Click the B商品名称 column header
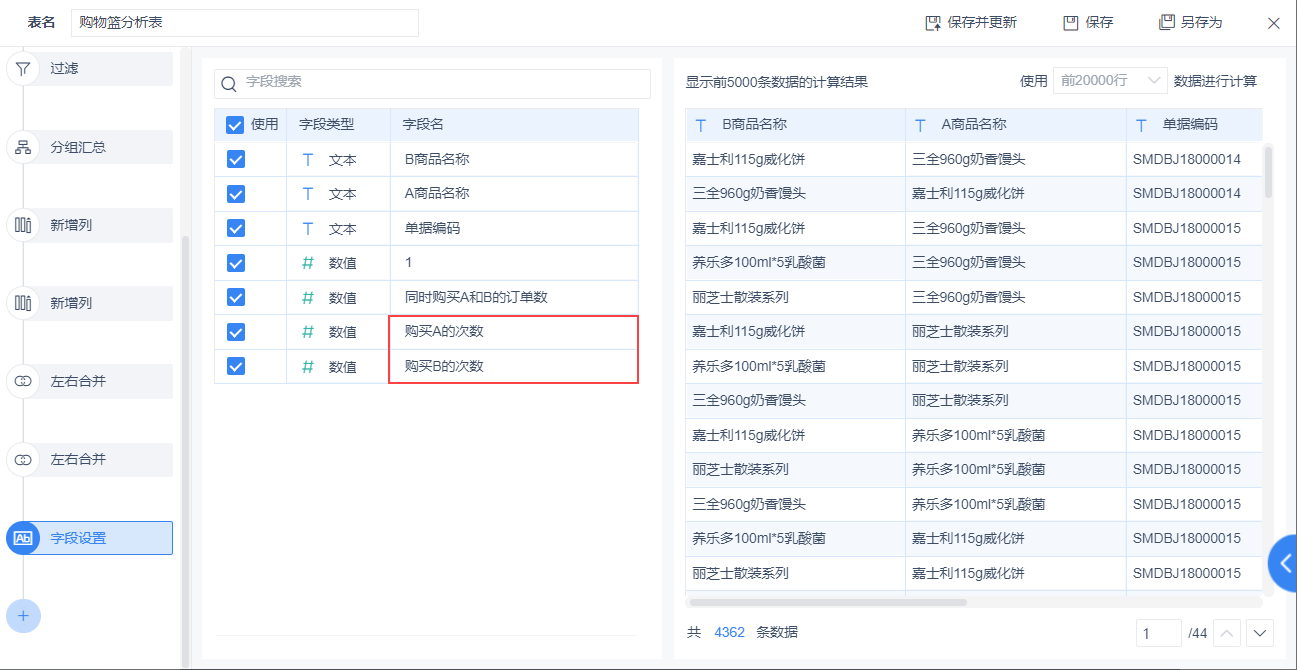This screenshot has width=1297, height=670. [x=795, y=125]
